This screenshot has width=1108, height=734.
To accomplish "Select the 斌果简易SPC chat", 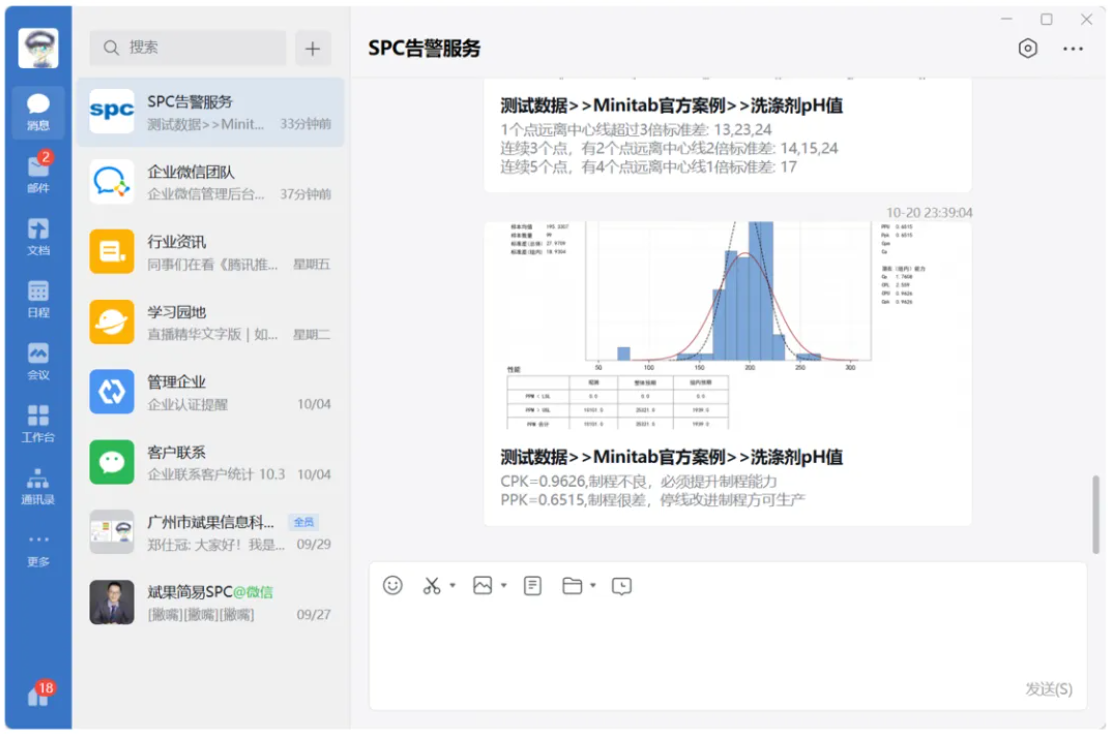I will [x=211, y=602].
